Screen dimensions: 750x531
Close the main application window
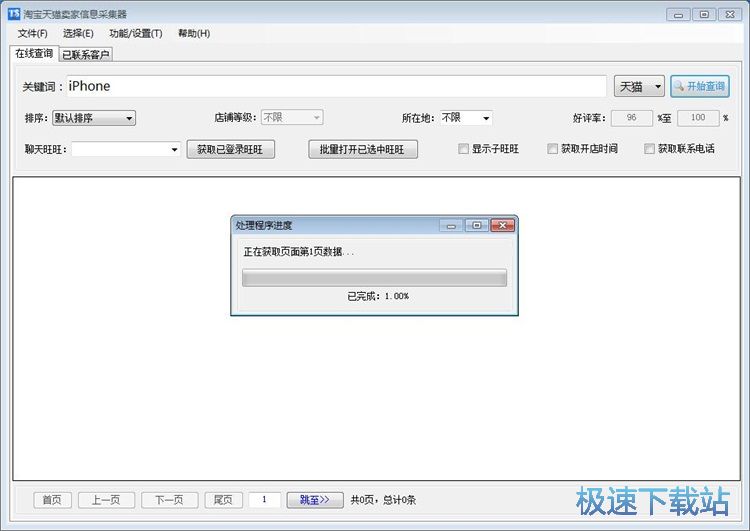click(730, 14)
